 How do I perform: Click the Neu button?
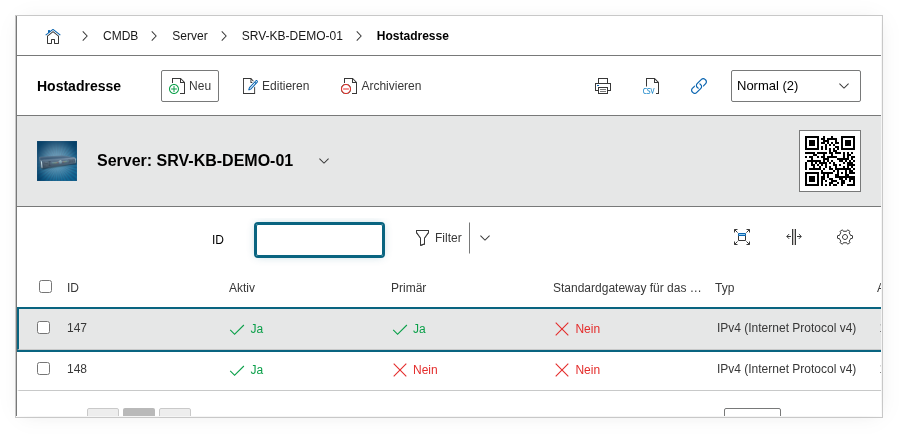tap(190, 86)
